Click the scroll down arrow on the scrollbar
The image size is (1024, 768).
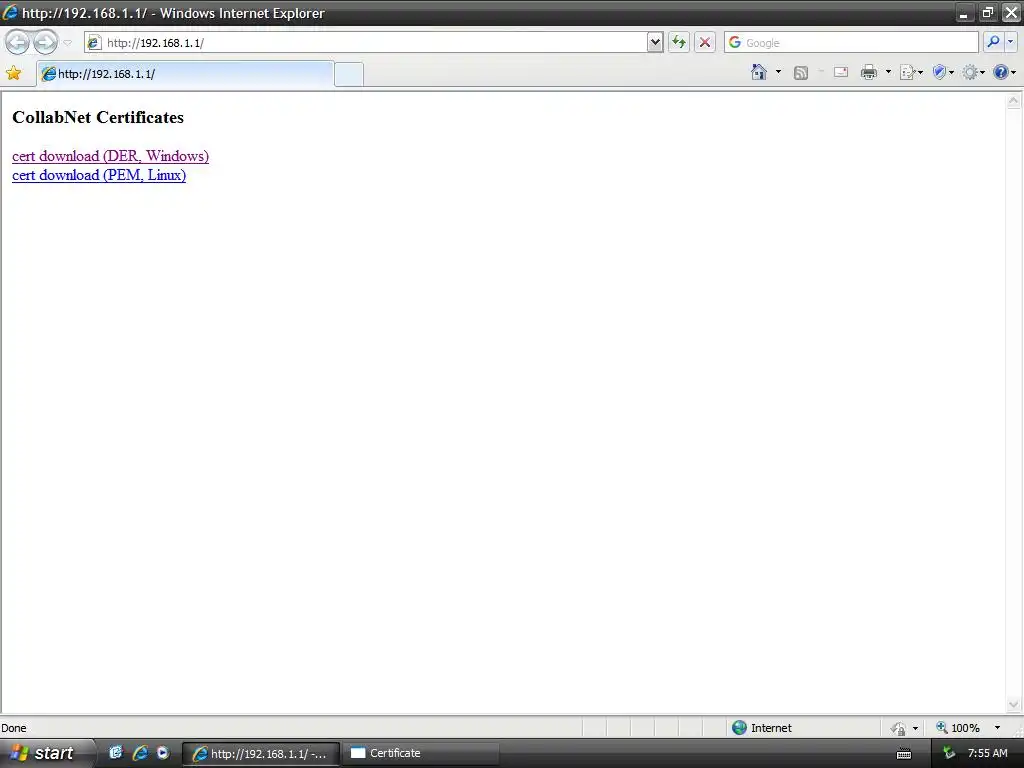pyautogui.click(x=1014, y=704)
